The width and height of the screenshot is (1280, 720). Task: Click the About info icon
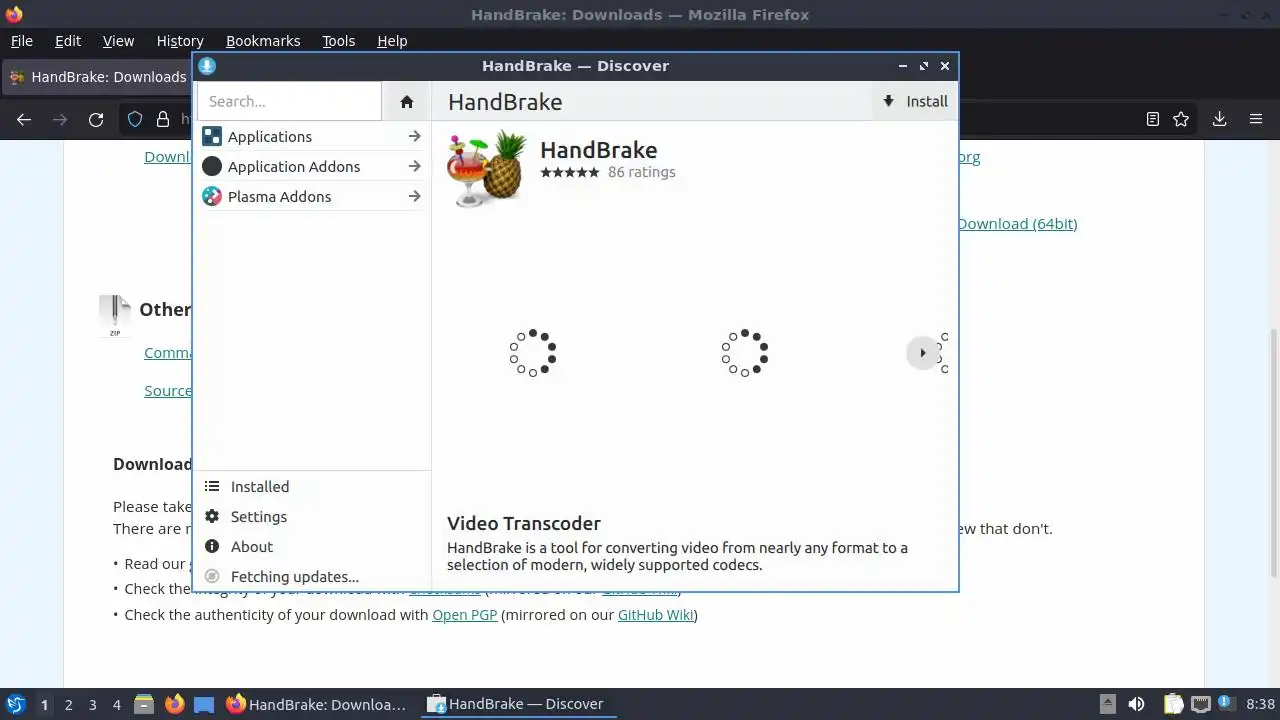coord(212,546)
